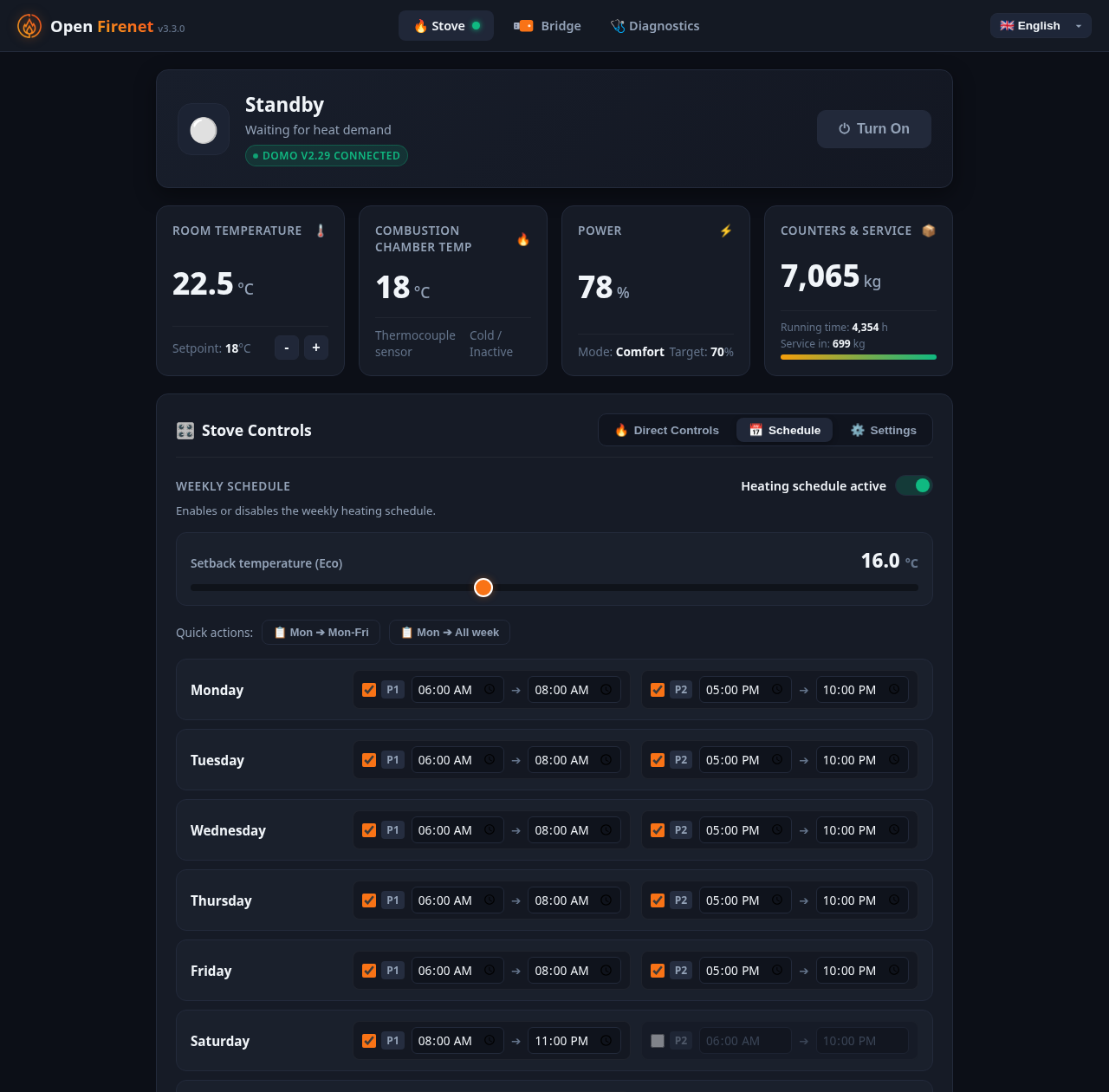The width and height of the screenshot is (1109, 1092).
Task: Open Tuesday P2 end time clock picker
Action: click(894, 760)
